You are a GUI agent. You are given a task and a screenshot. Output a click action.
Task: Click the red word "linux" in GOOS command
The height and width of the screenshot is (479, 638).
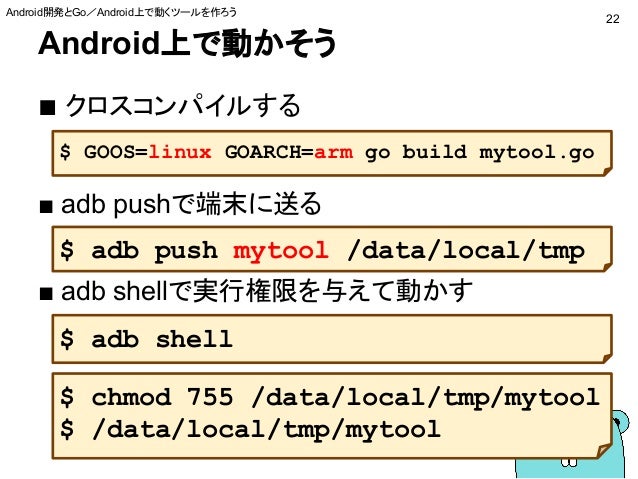(x=180, y=152)
